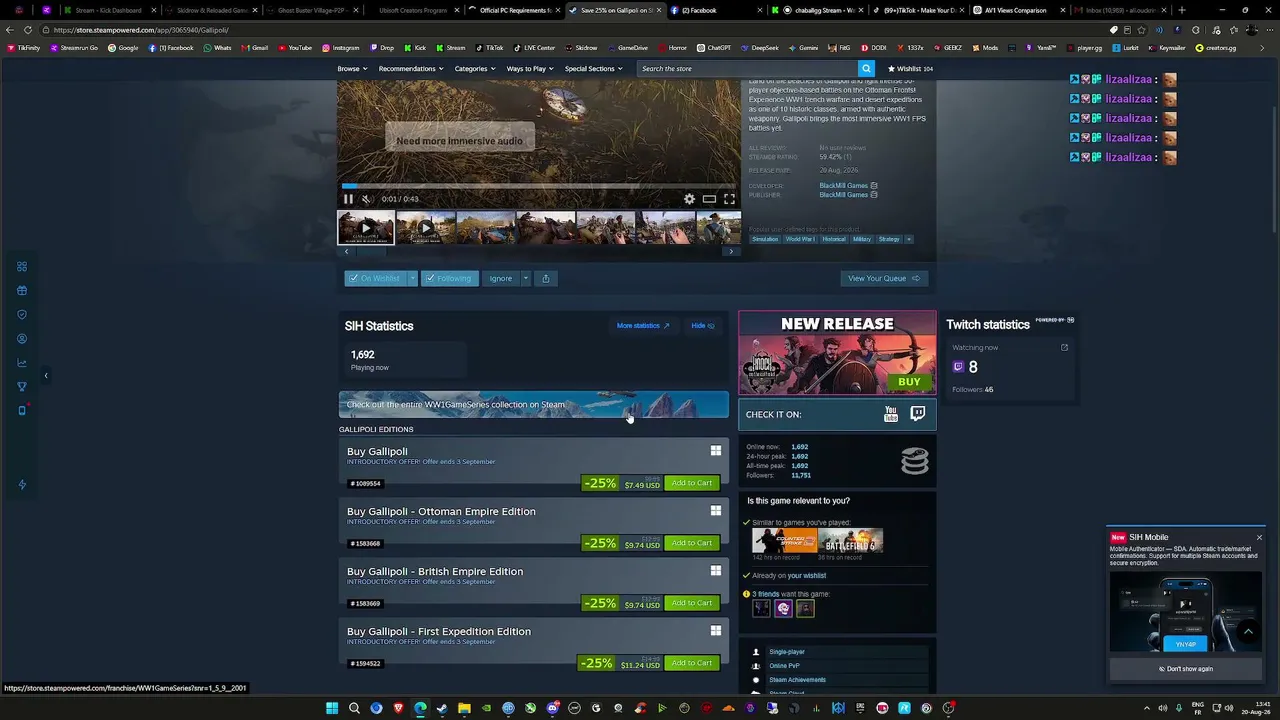Enter fullscreen for the trailer
Viewport: 1280px width, 720px height.
pos(729,199)
